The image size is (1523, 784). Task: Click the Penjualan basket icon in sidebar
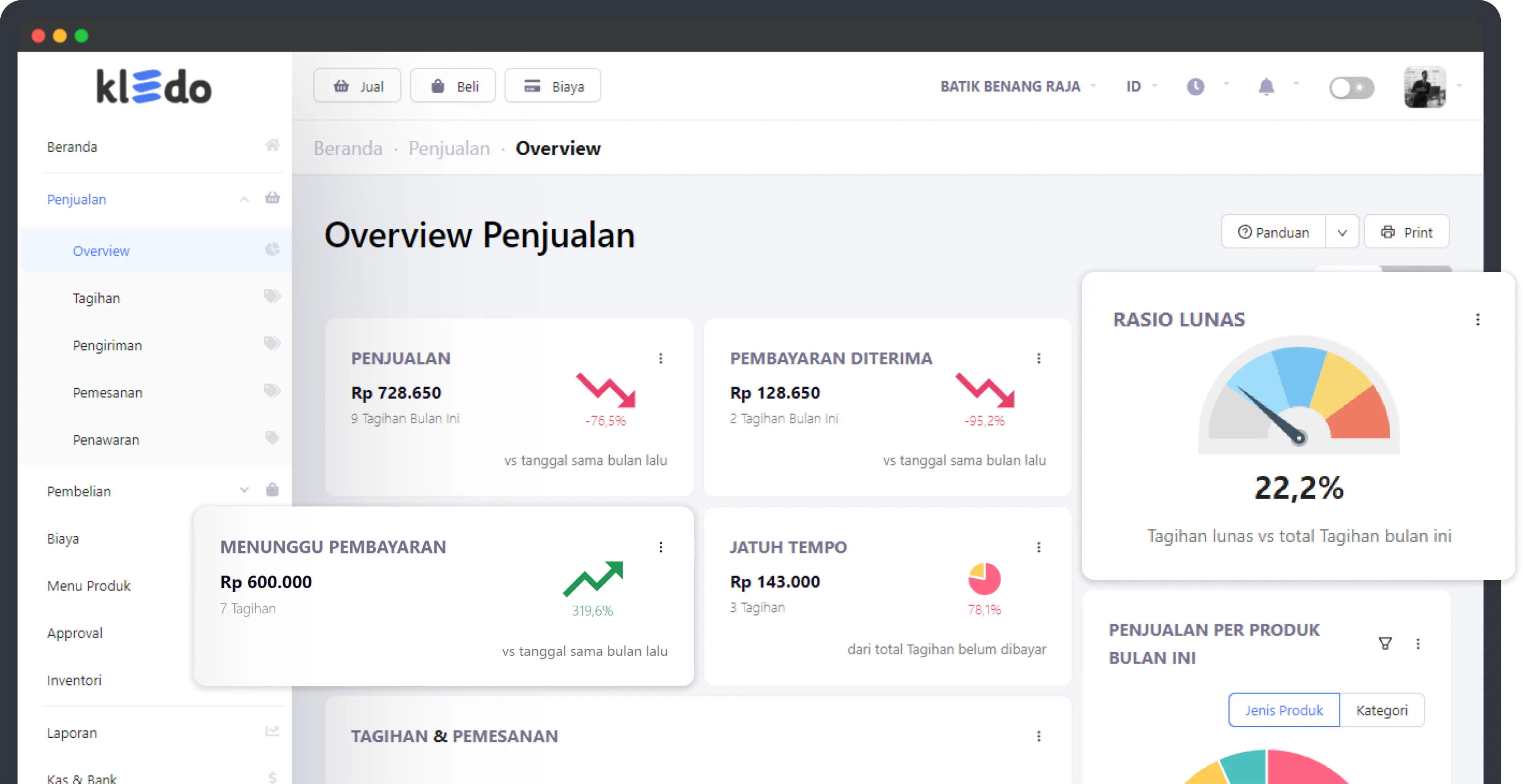coord(272,197)
